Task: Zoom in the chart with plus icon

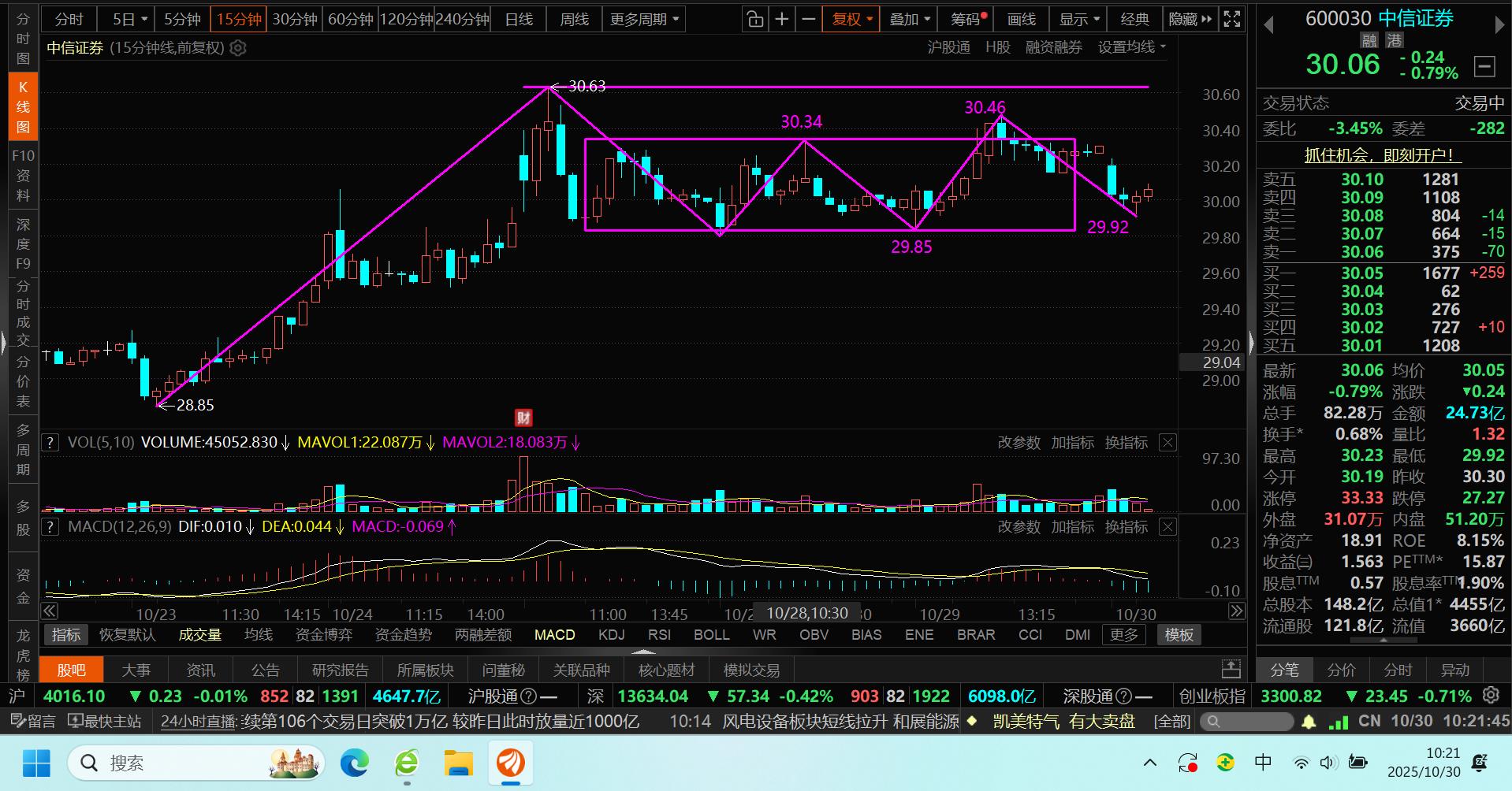Action: pos(781,20)
